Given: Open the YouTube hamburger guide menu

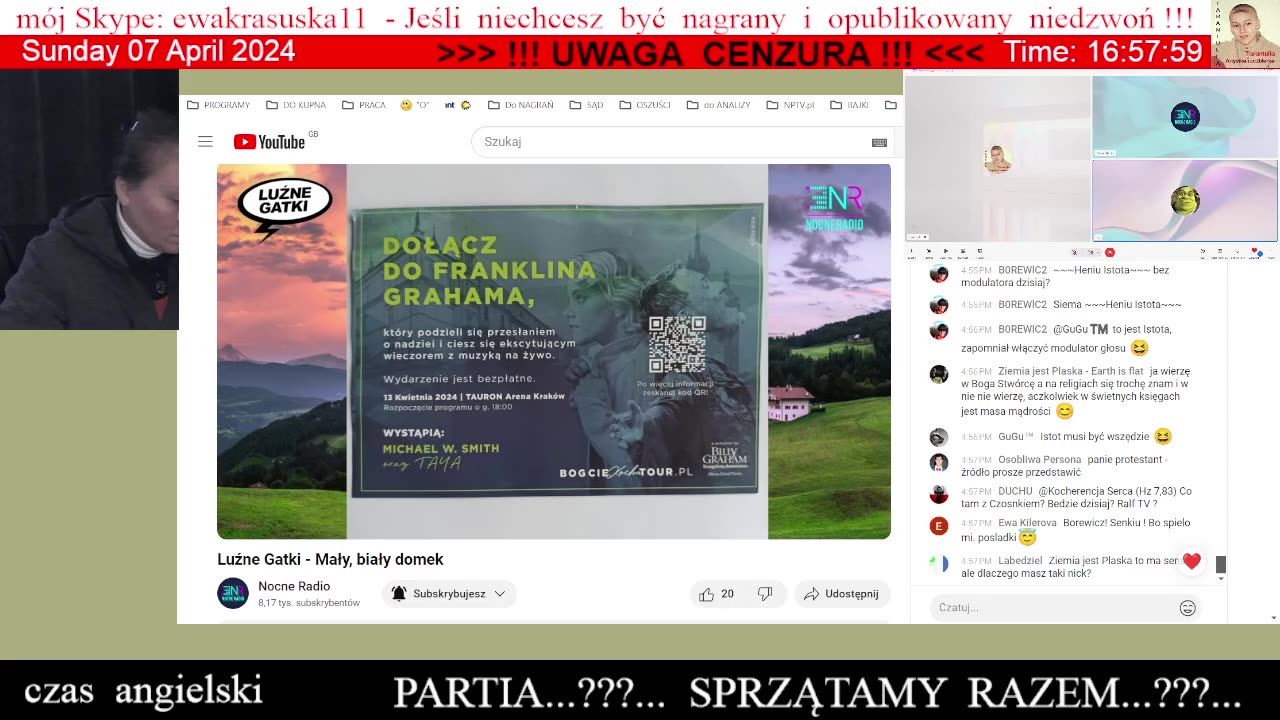Looking at the screenshot, I should coord(205,142).
